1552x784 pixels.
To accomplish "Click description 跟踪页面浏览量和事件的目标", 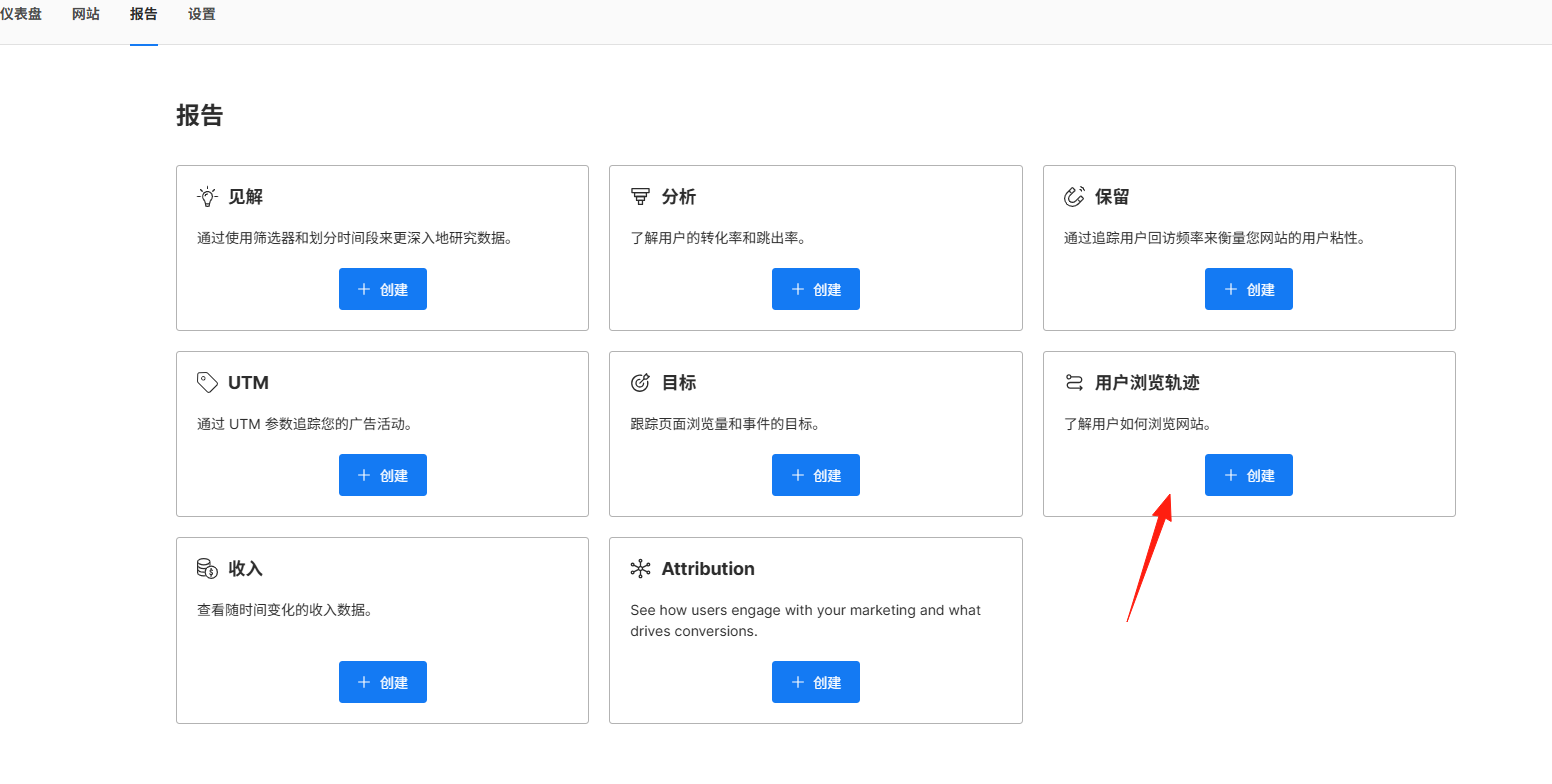I will coord(725,424).
